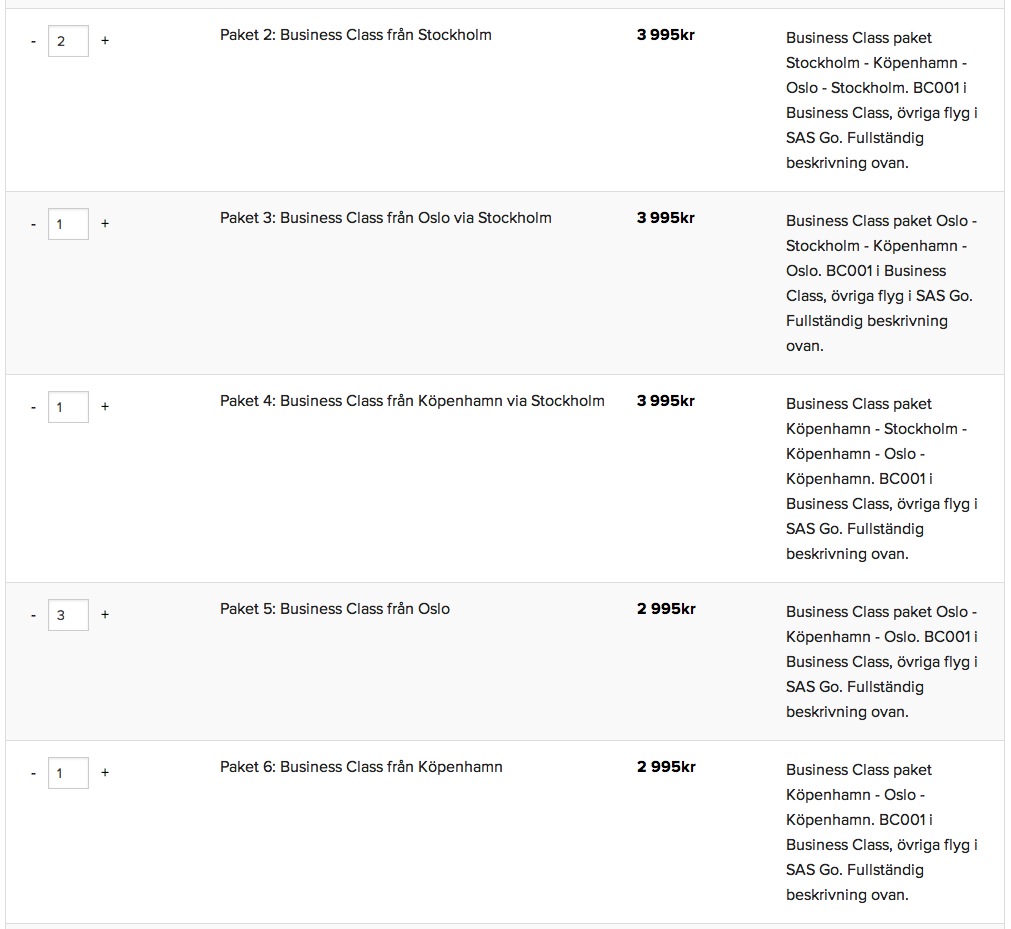Click the title Paket 2: Business Class från Stockholm
This screenshot has width=1011, height=929.
coord(355,35)
